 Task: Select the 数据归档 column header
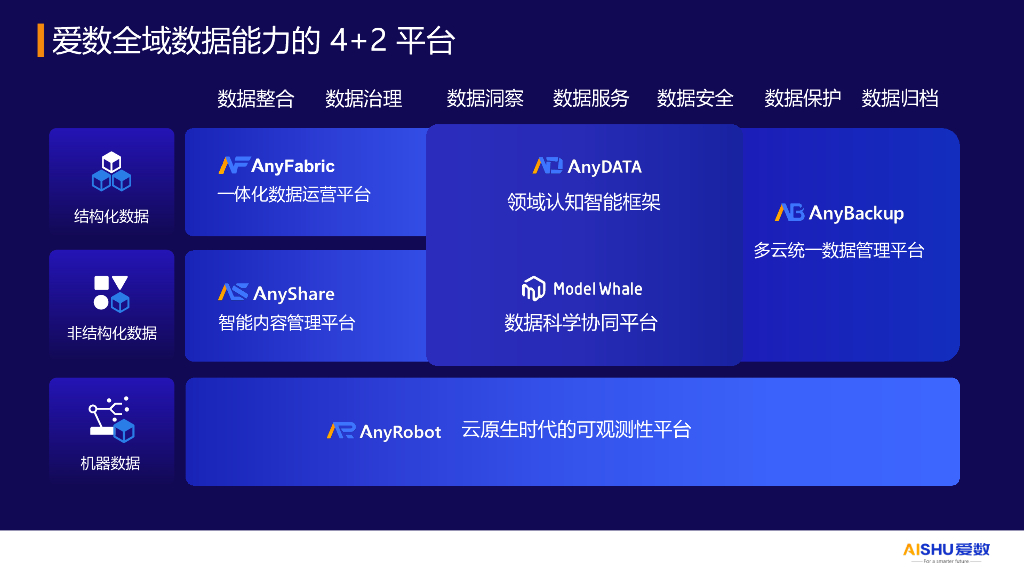point(900,99)
